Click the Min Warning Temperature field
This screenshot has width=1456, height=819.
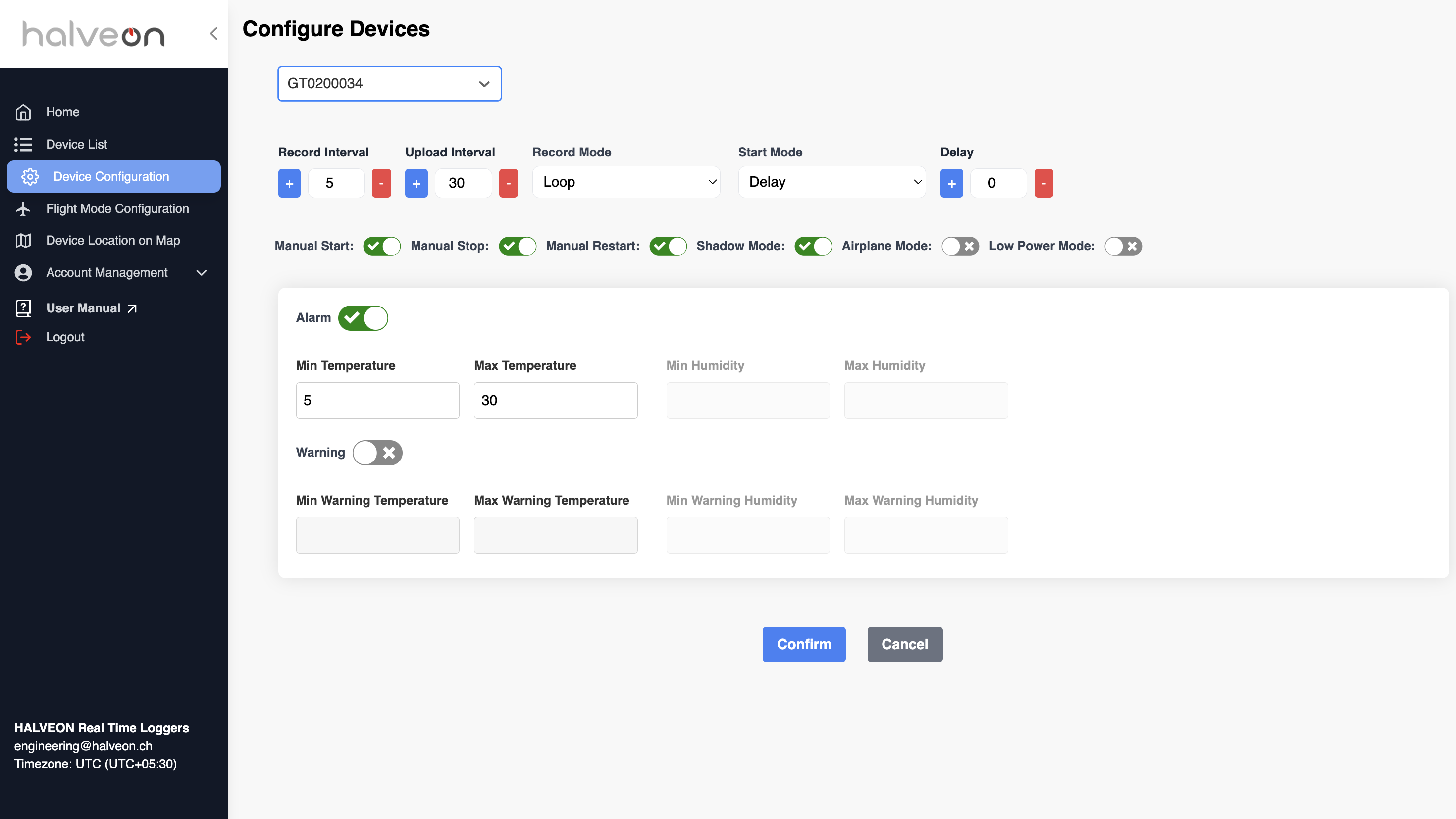pos(377,535)
